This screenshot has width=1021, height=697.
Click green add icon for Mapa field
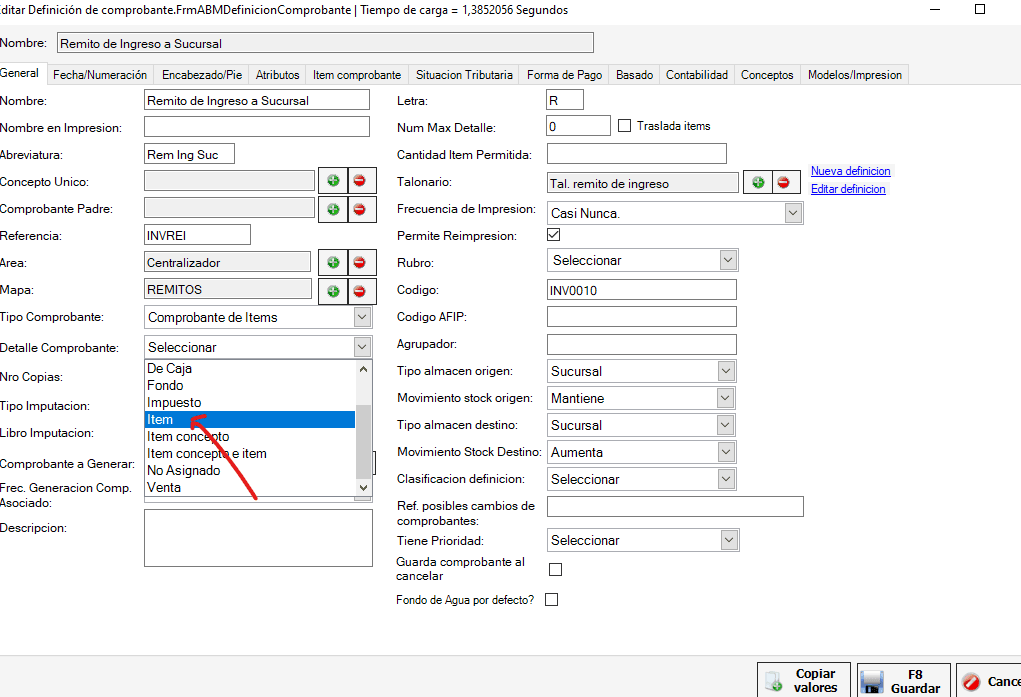click(x=332, y=290)
